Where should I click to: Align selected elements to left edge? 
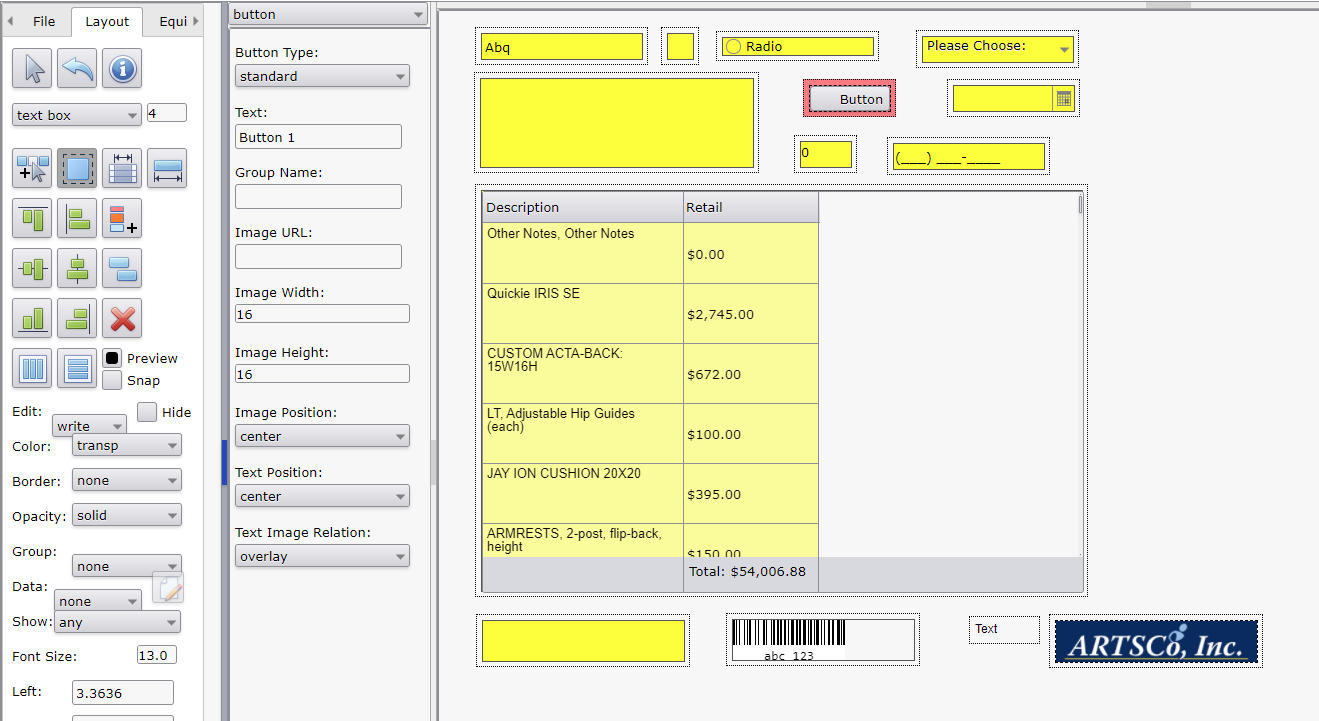pyautogui.click(x=77, y=218)
